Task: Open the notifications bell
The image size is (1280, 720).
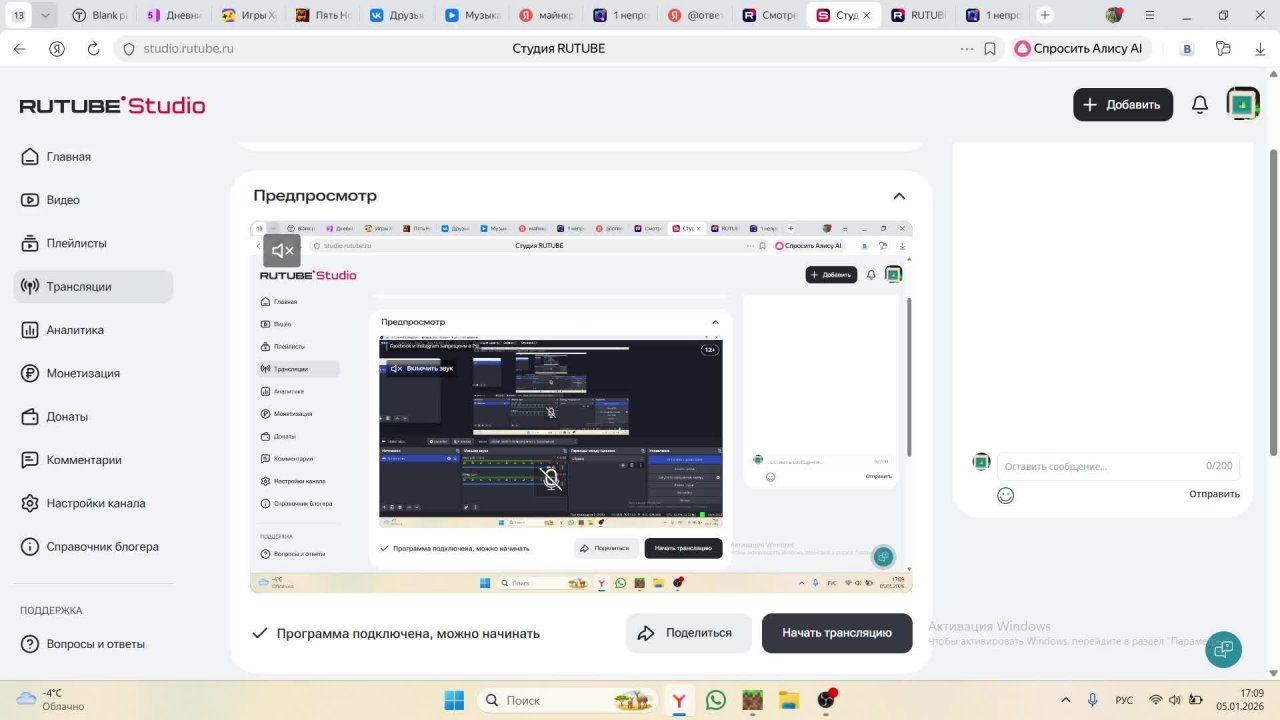Action: pos(1200,105)
